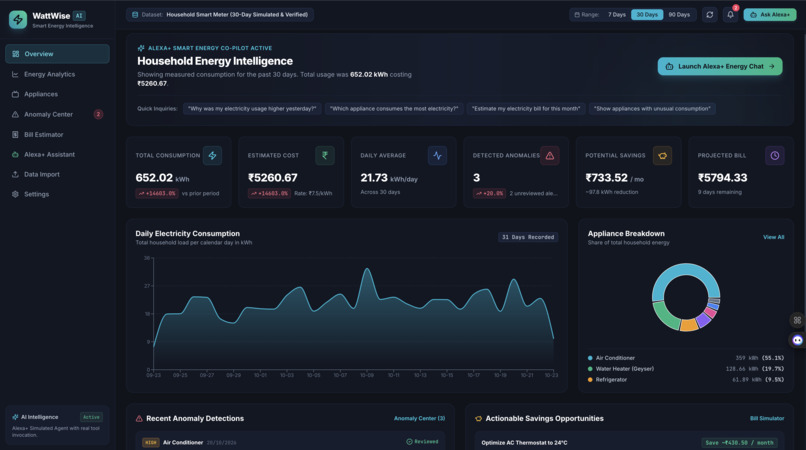This screenshot has width=806, height=450.
Task: Click the Projected Bill clock icon
Action: coord(775,155)
